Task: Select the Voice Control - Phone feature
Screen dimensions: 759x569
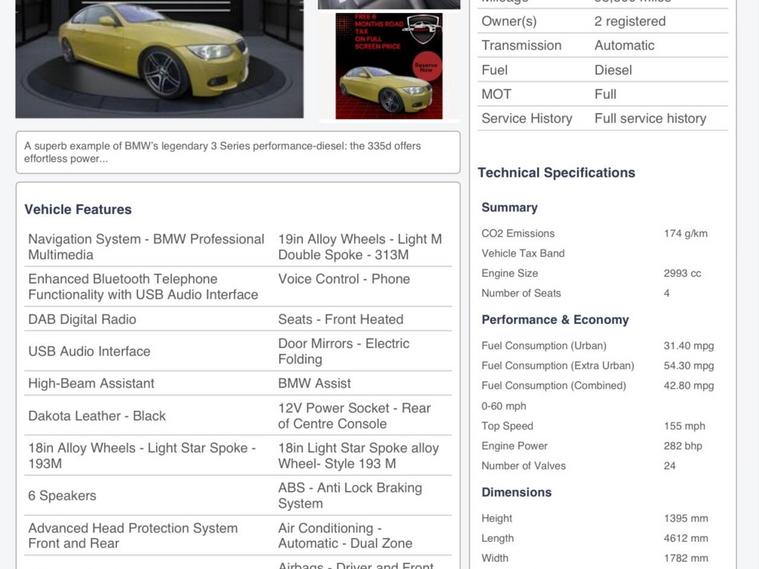Action: tap(344, 279)
